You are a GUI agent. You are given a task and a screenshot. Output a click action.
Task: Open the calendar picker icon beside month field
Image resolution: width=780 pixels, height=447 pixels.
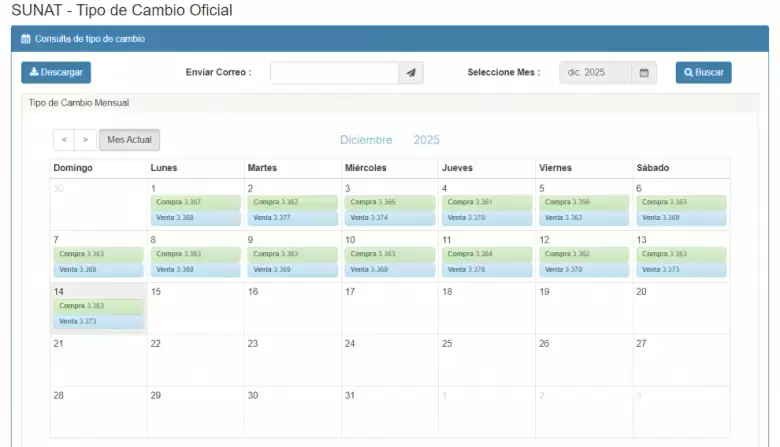coord(644,73)
